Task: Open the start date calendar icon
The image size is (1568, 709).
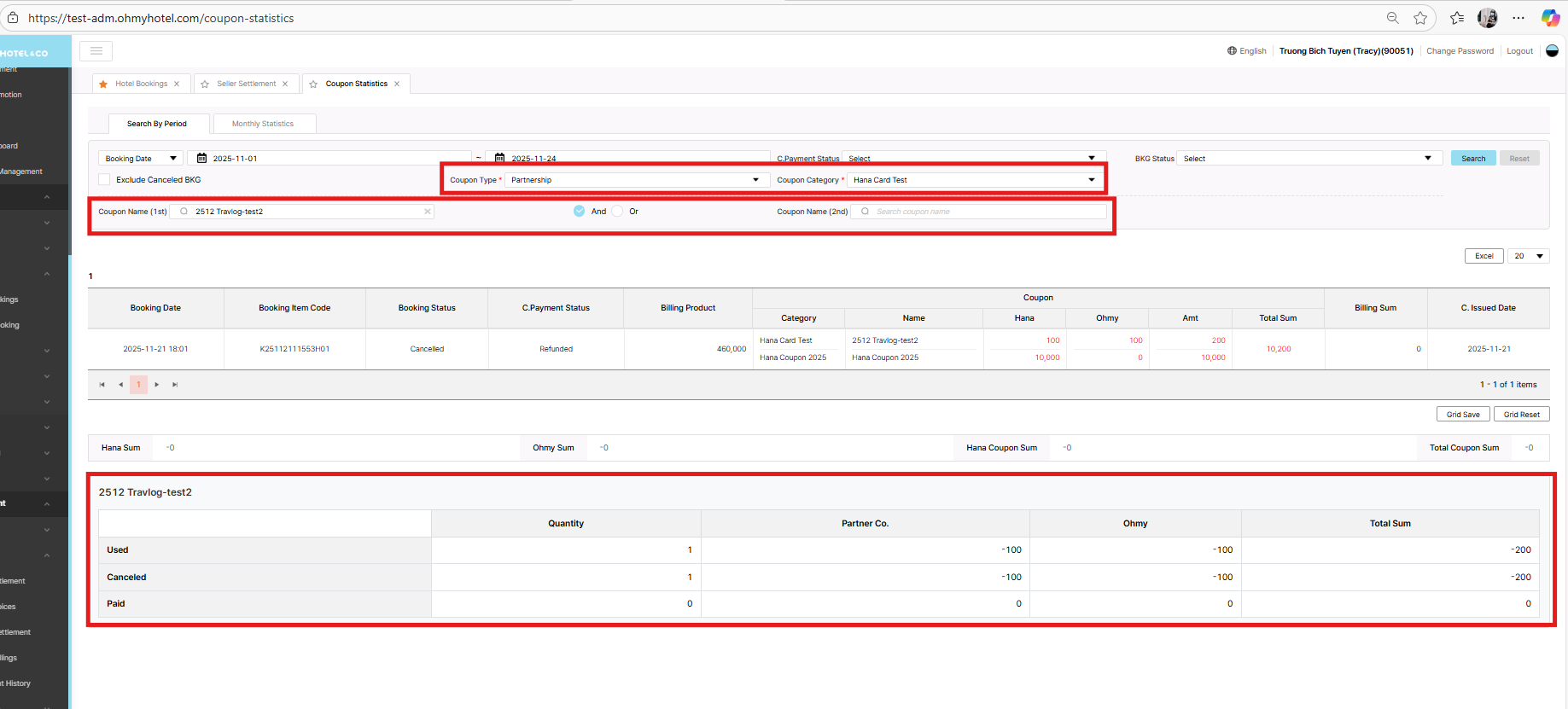Action: click(202, 158)
